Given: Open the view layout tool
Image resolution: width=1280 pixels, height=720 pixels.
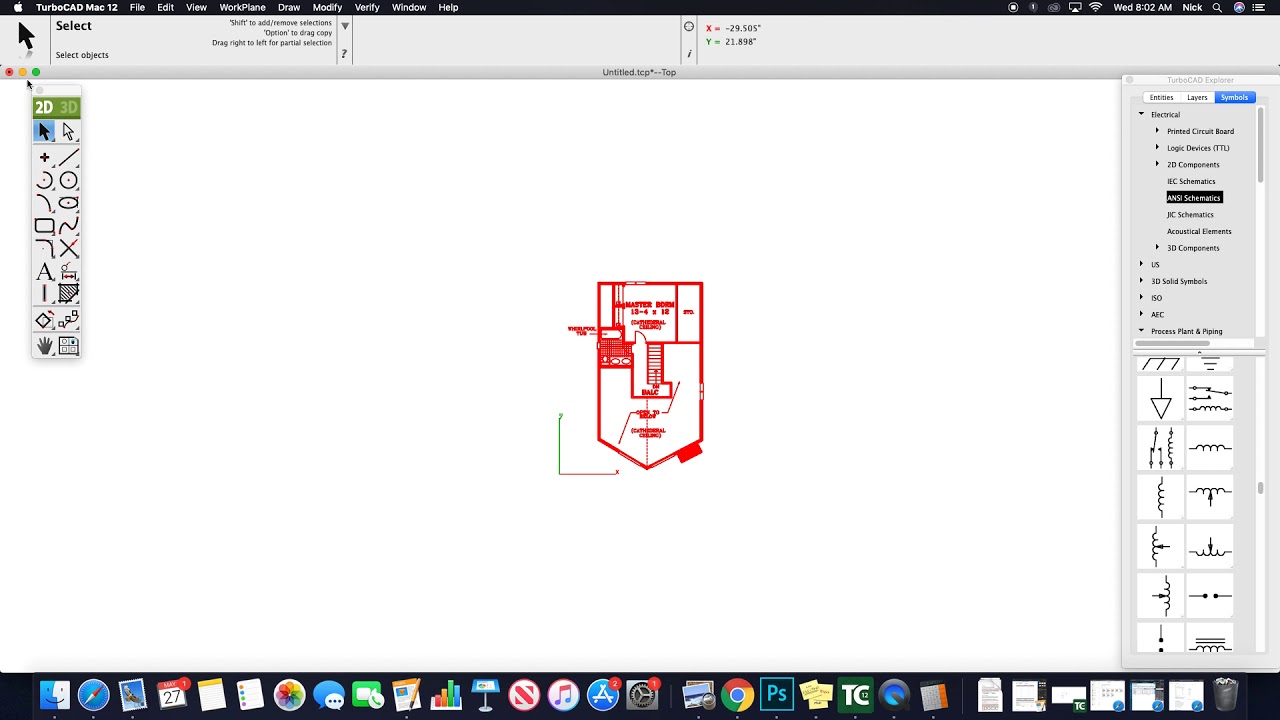Looking at the screenshot, I should point(68,345).
